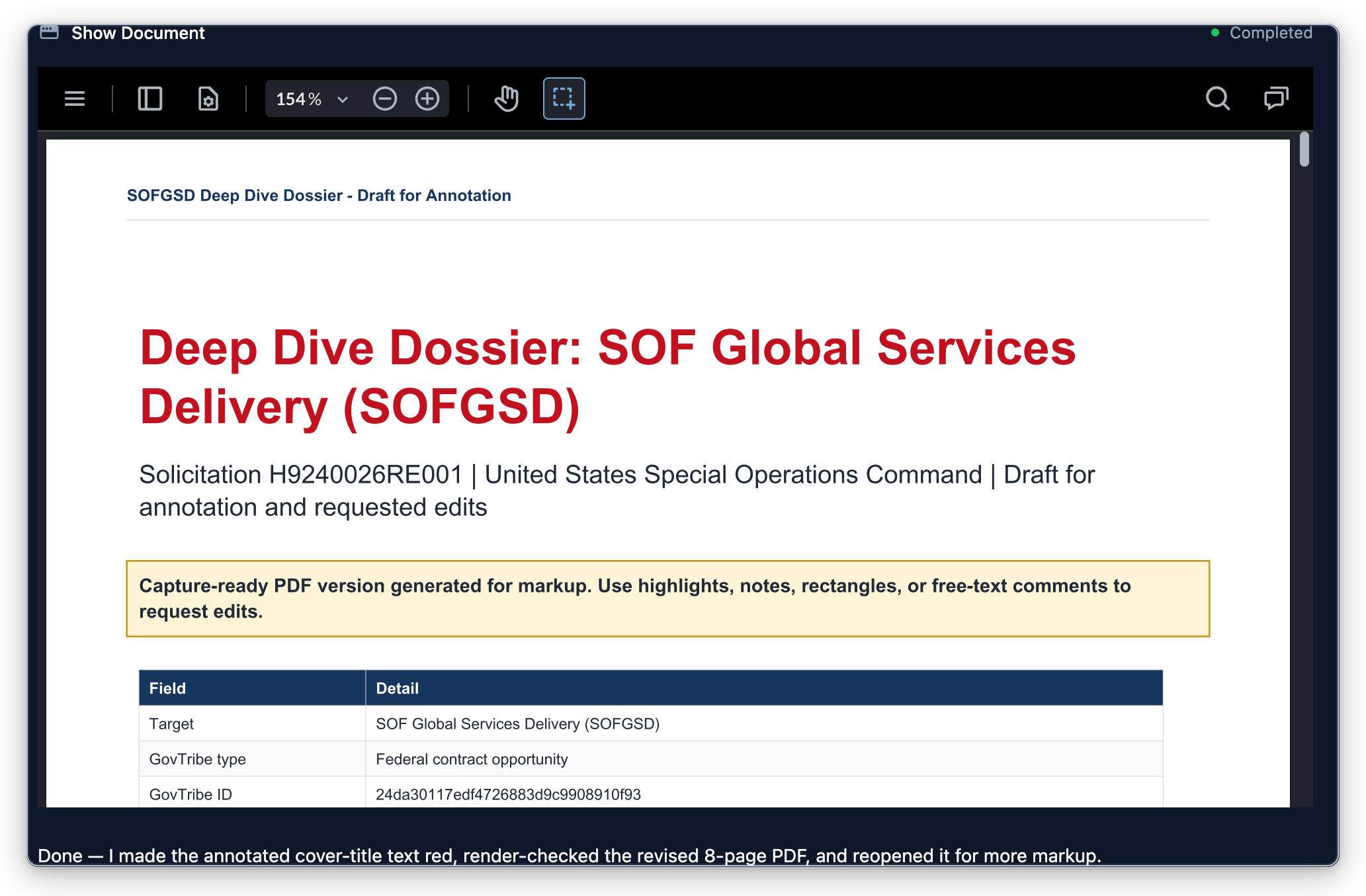Click the Solicitation H9240026RE001 subtitle

coord(617,491)
